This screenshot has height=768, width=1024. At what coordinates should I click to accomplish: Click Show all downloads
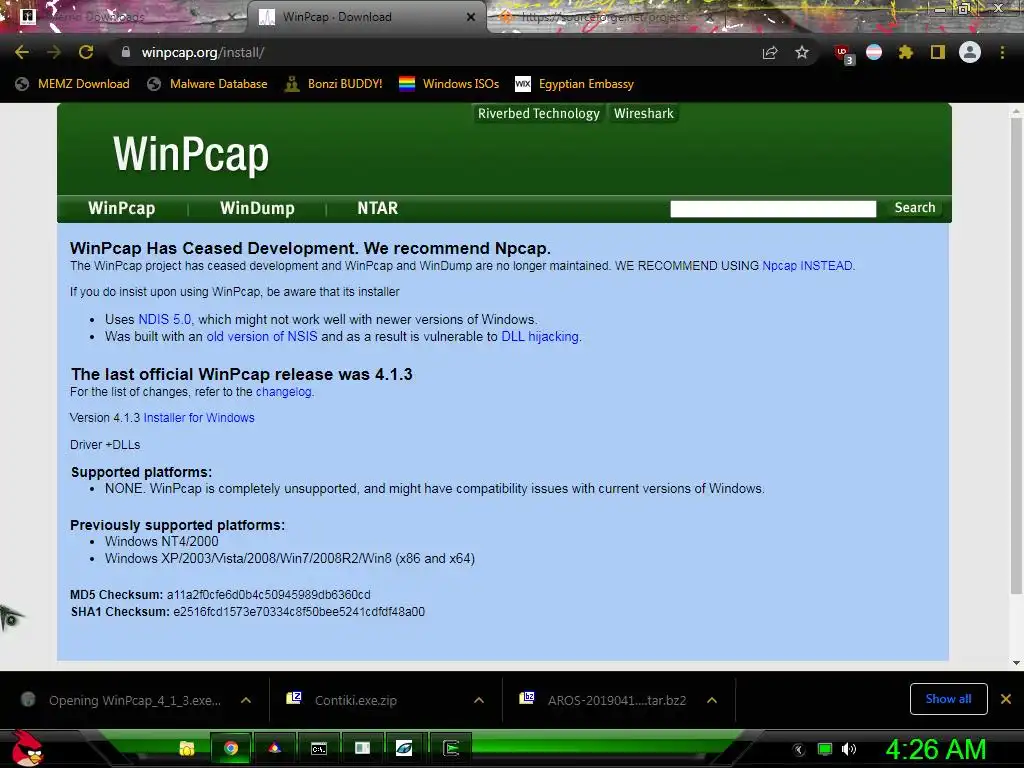[x=948, y=699]
